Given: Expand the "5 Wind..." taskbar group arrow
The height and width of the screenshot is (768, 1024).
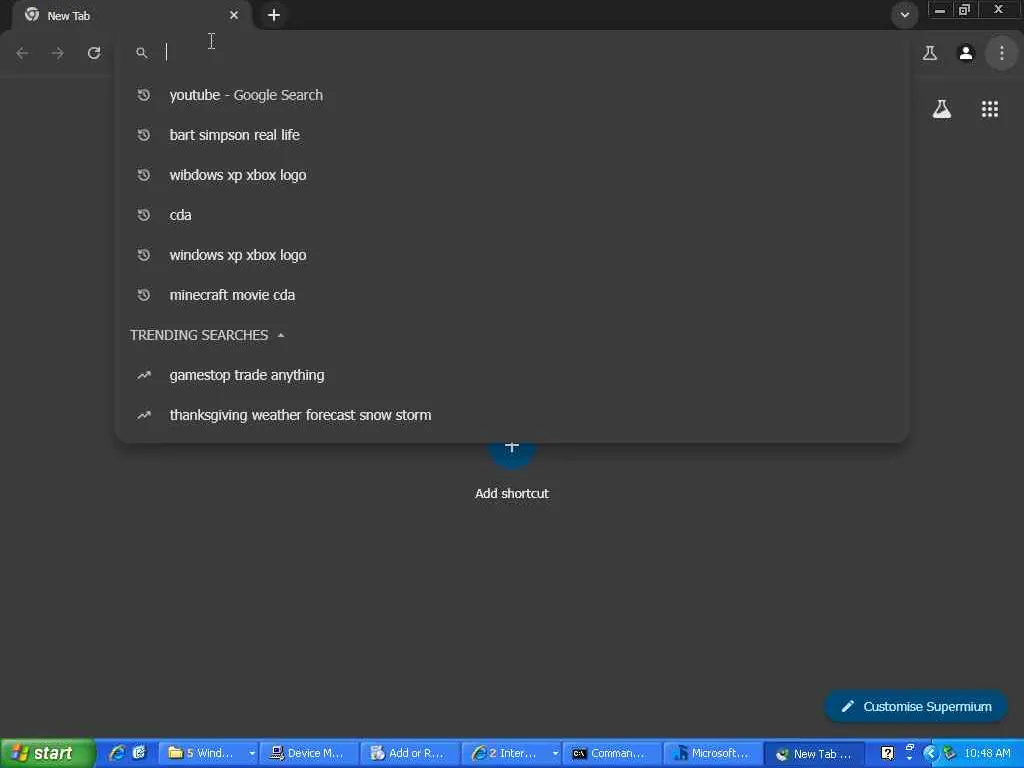Looking at the screenshot, I should coord(251,754).
